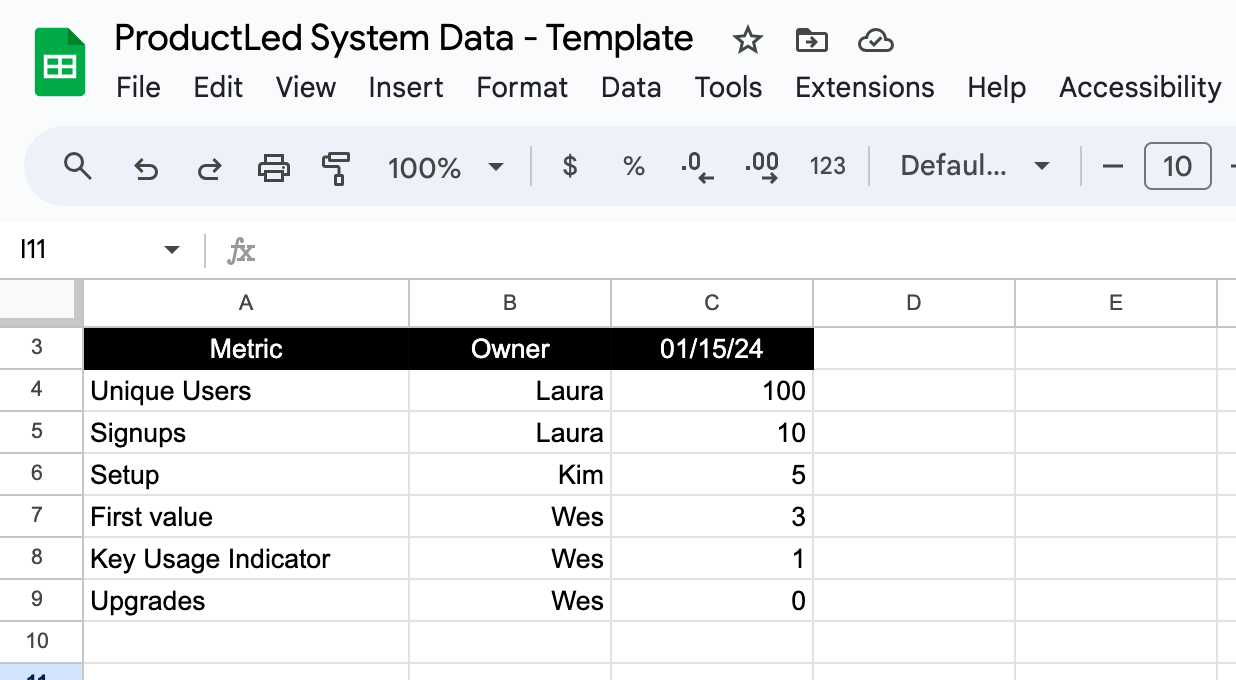1236x680 pixels.
Task: Undo the last action
Action: pyautogui.click(x=146, y=167)
